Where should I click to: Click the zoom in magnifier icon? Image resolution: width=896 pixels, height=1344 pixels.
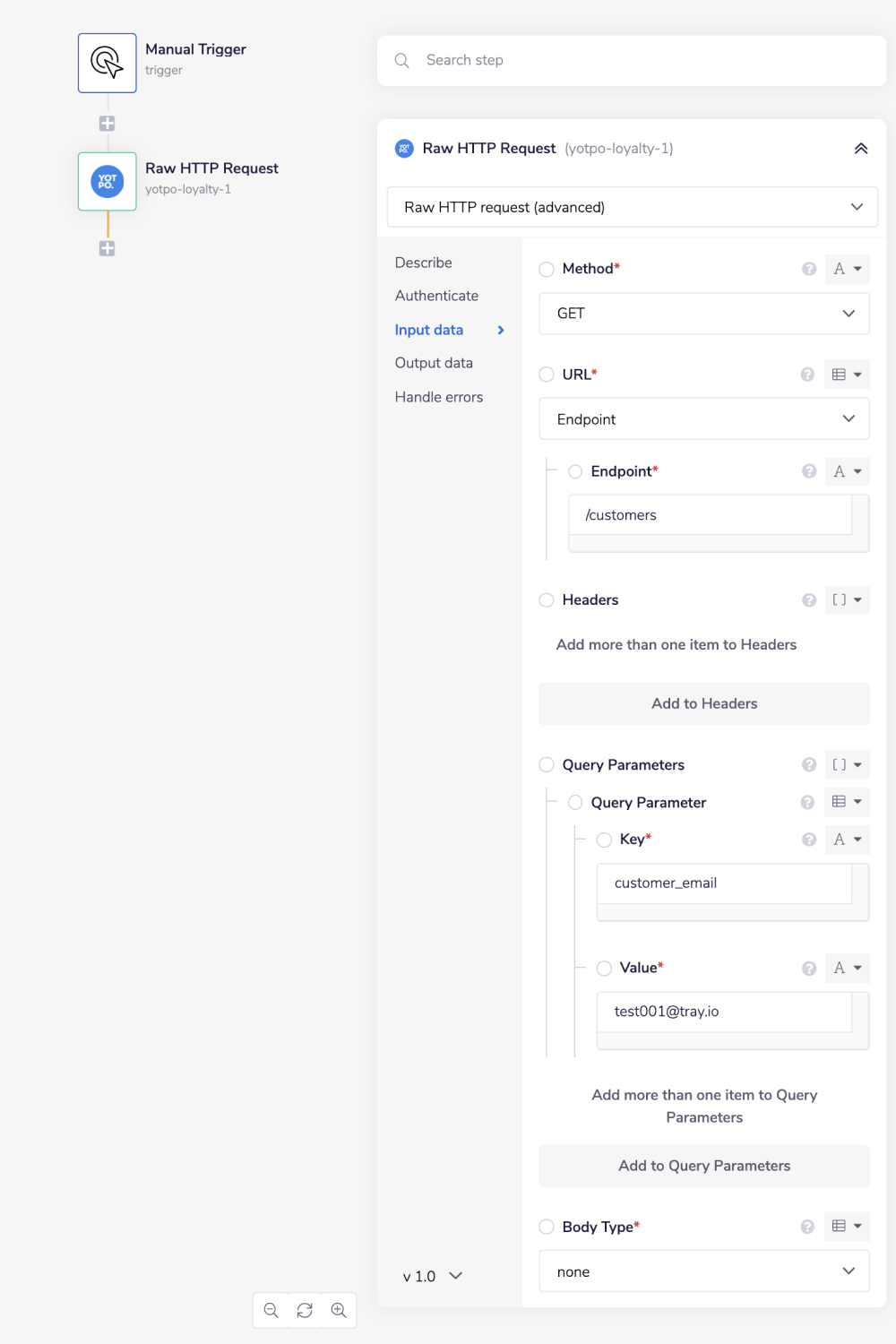click(x=339, y=1310)
